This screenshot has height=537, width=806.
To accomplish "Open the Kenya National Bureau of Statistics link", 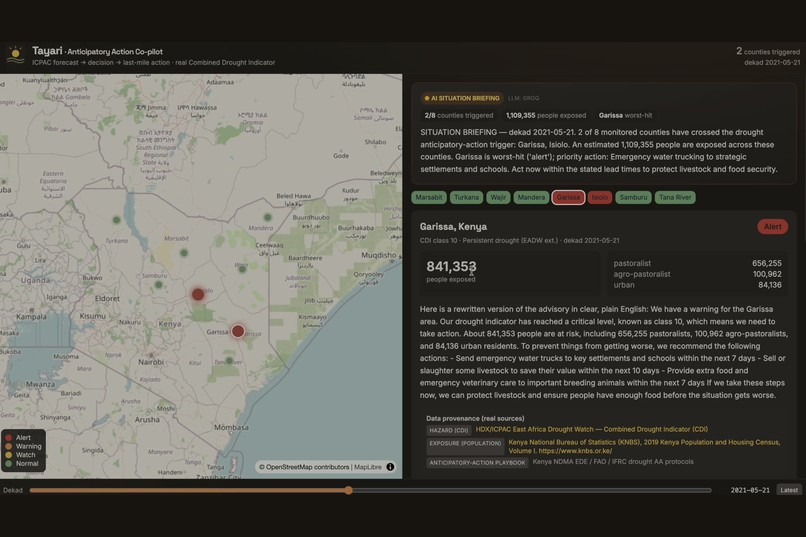I will click(x=644, y=446).
